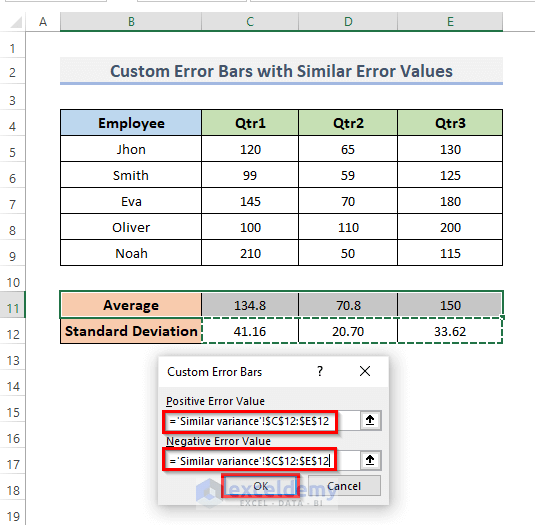
Task: Select the Qtr3 header cell
Action: (x=450, y=123)
